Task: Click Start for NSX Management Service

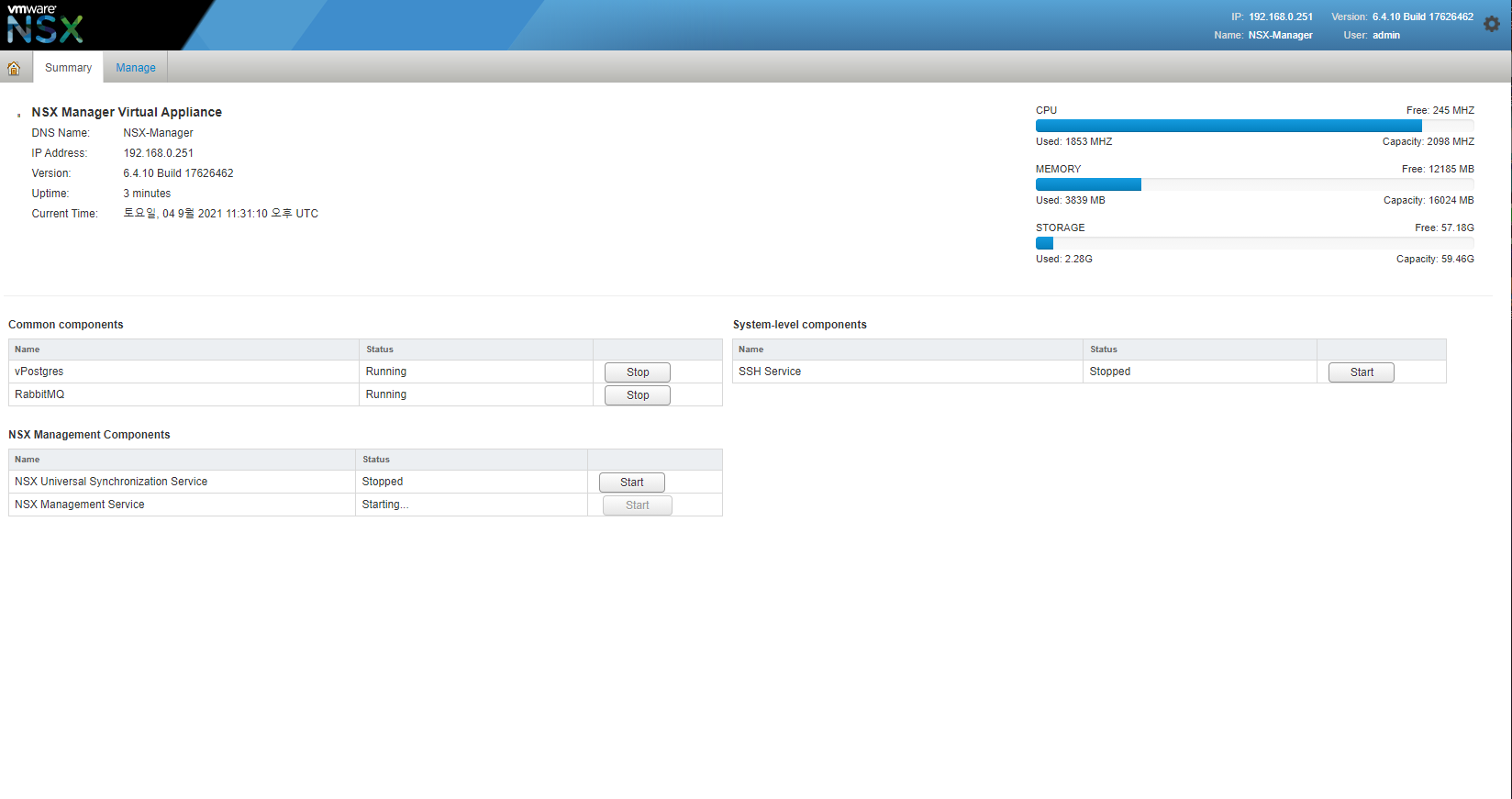Action: pos(638,505)
